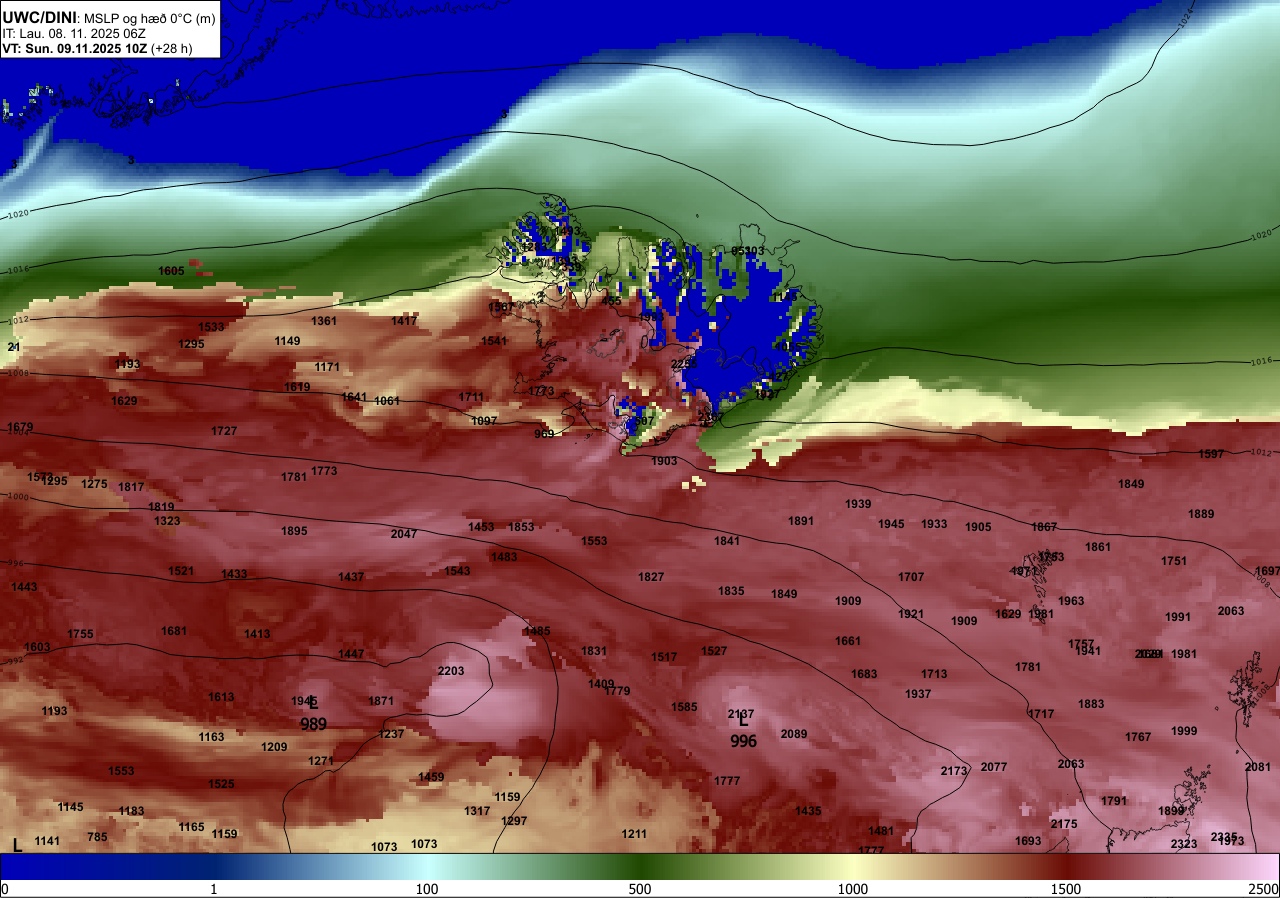The width and height of the screenshot is (1280, 898).
Task: Click the freezing level value 1937
Action: 918,694
